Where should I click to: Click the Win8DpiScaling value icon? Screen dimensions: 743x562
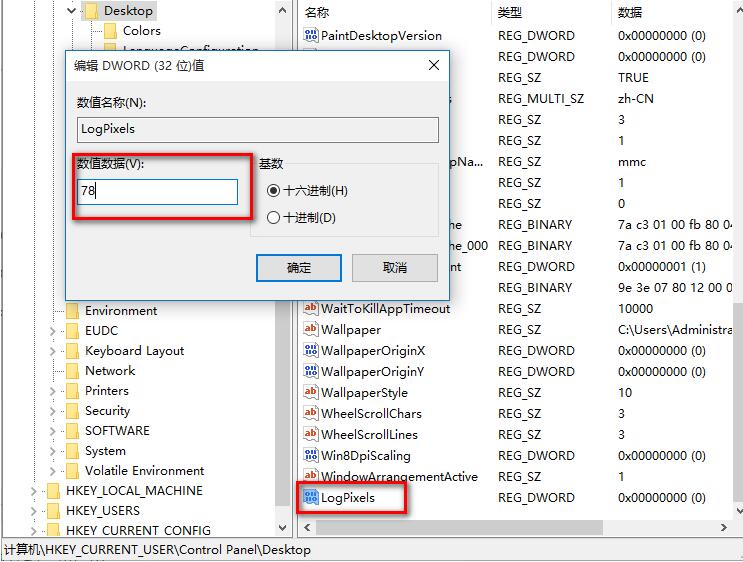(310, 455)
